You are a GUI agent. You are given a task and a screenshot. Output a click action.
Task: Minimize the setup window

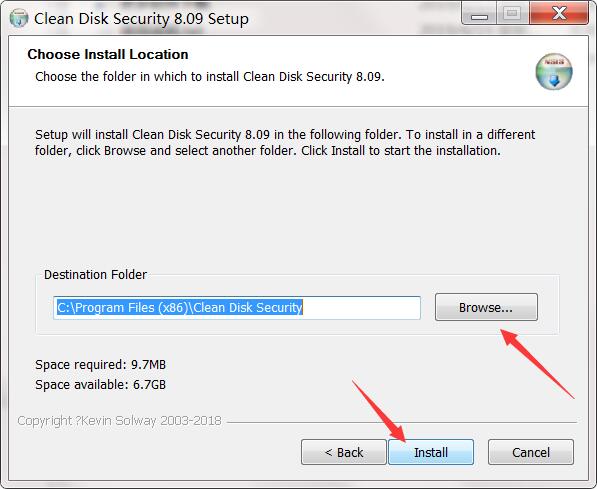[479, 15]
